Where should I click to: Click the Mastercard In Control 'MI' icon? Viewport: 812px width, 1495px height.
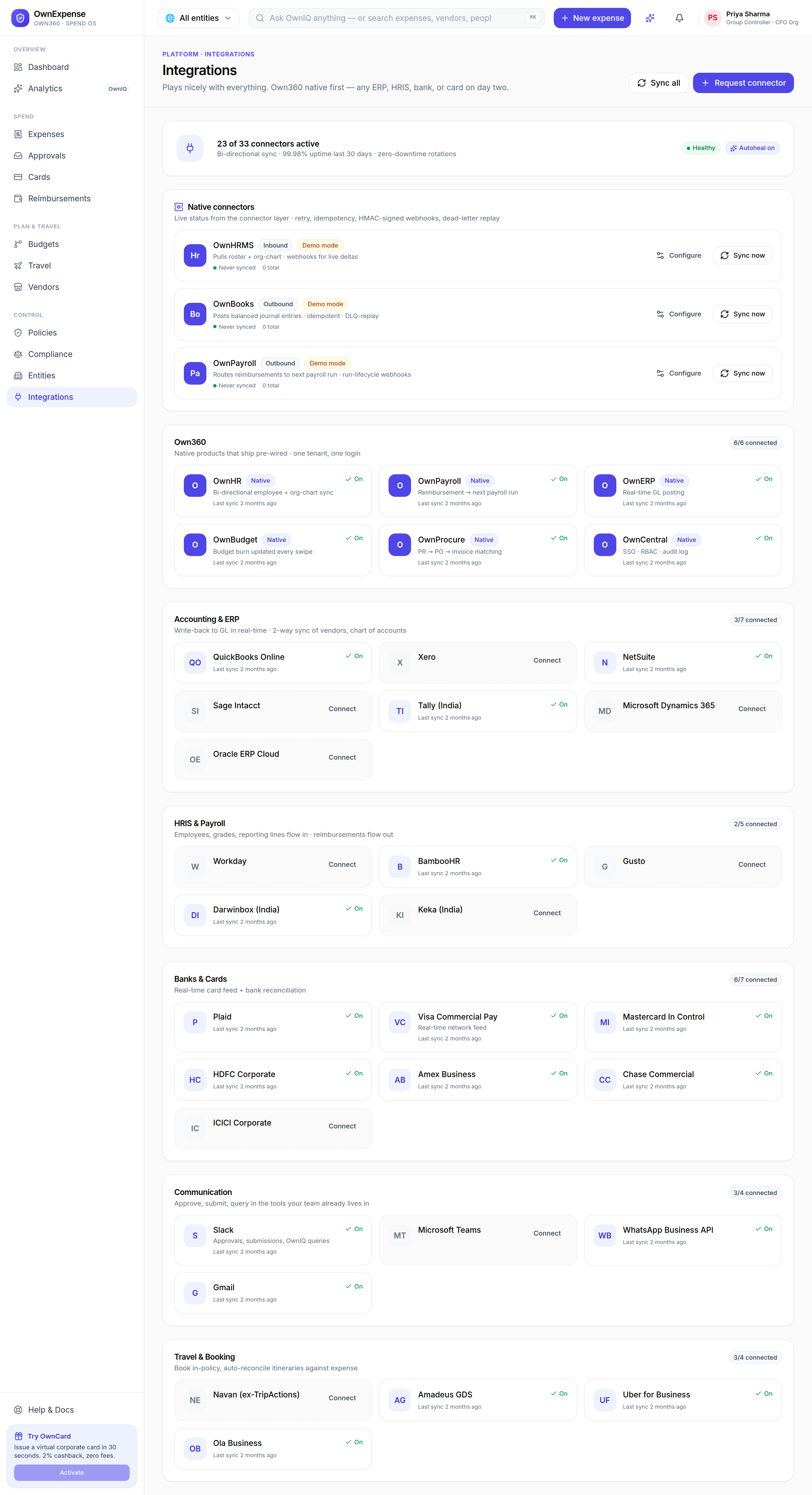[605, 1022]
